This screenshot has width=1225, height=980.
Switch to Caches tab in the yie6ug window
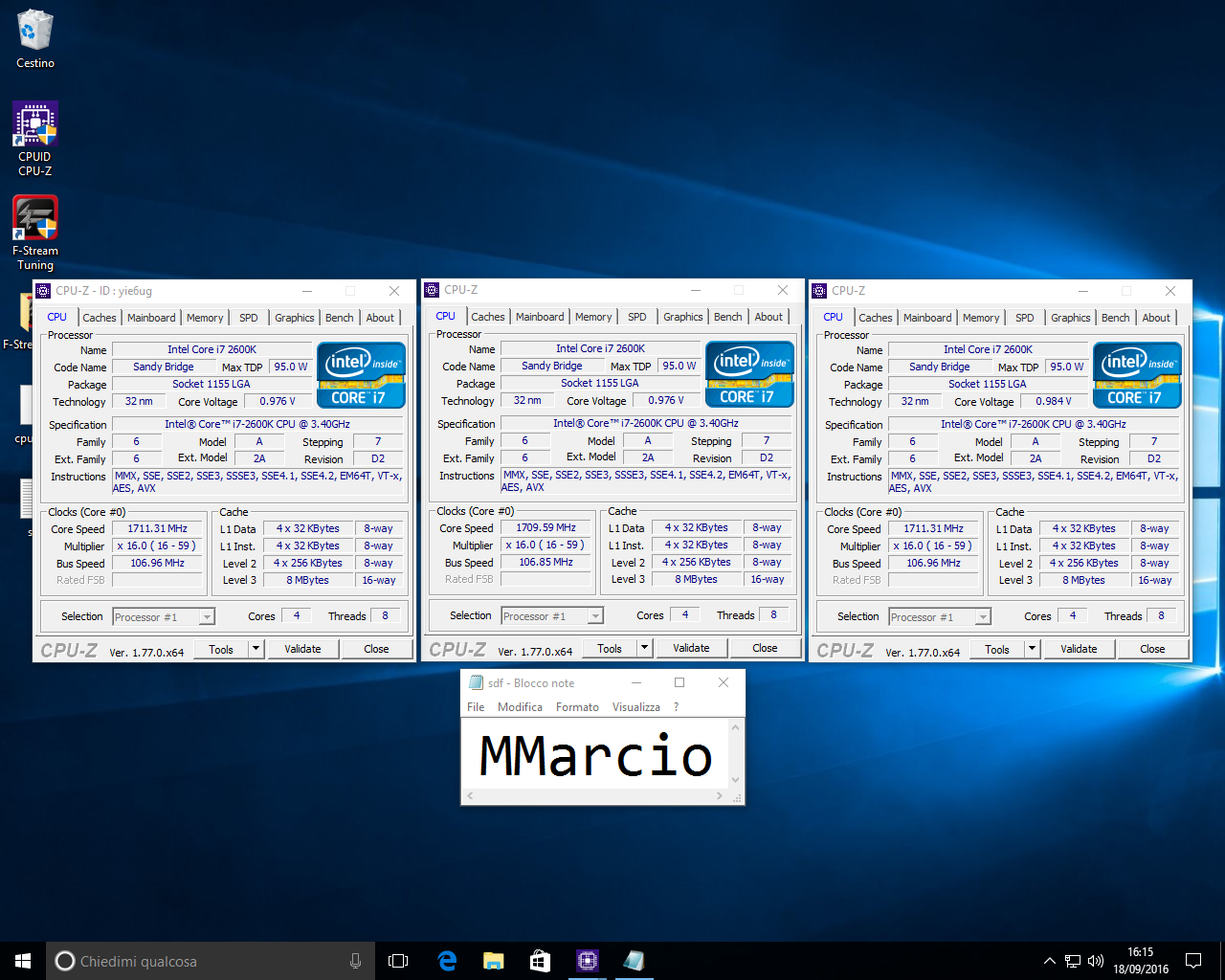pyautogui.click(x=99, y=318)
